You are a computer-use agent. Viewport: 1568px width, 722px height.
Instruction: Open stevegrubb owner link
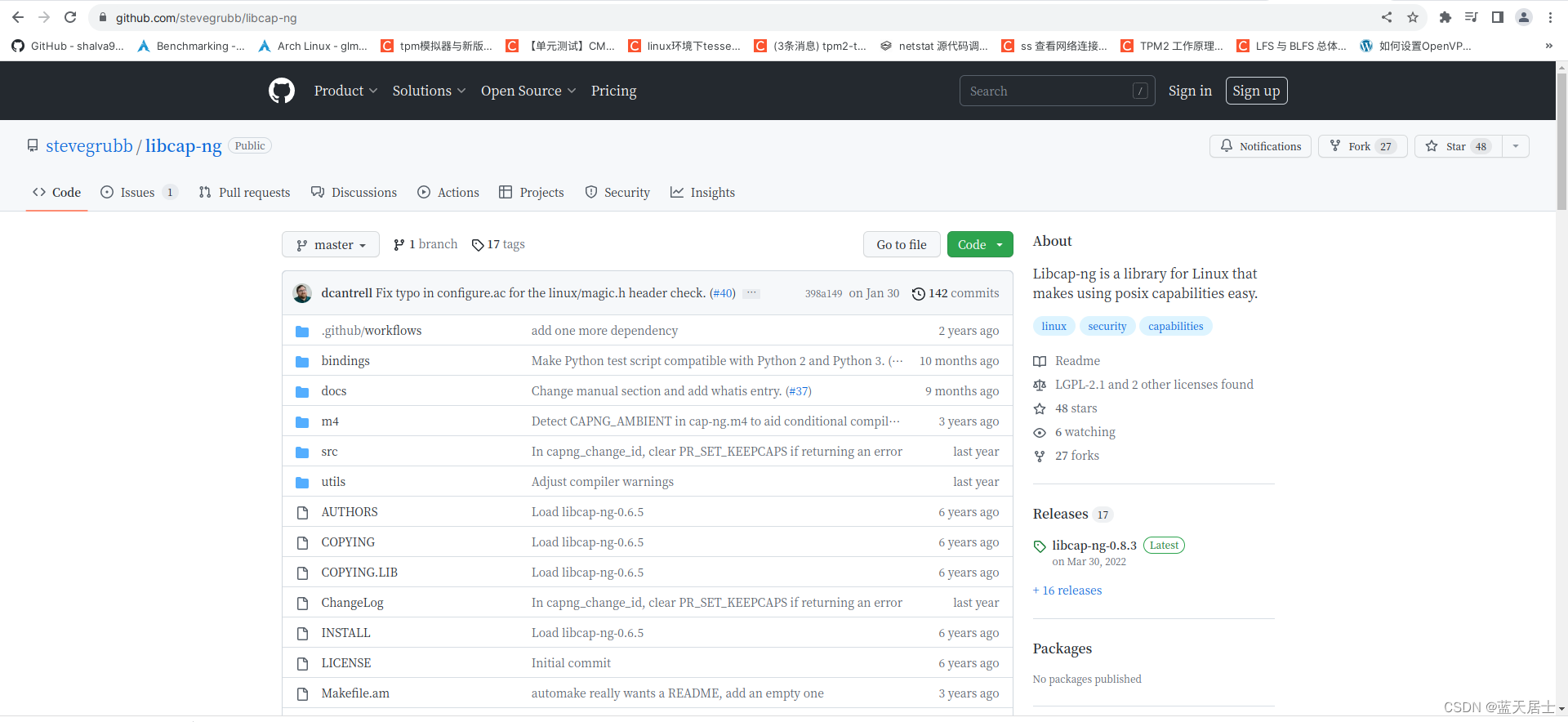[x=89, y=145]
